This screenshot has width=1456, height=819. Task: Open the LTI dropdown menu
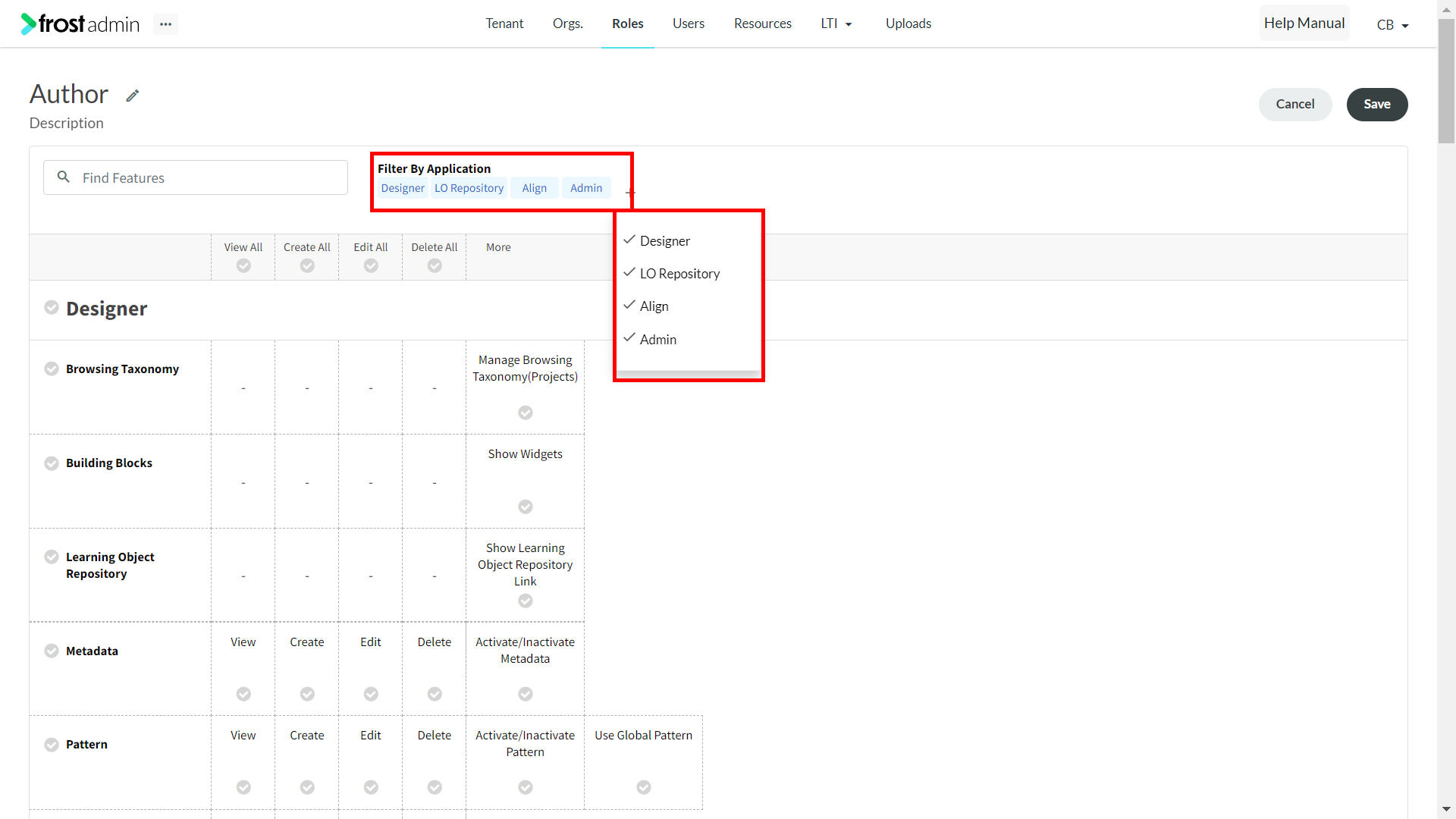coord(836,24)
